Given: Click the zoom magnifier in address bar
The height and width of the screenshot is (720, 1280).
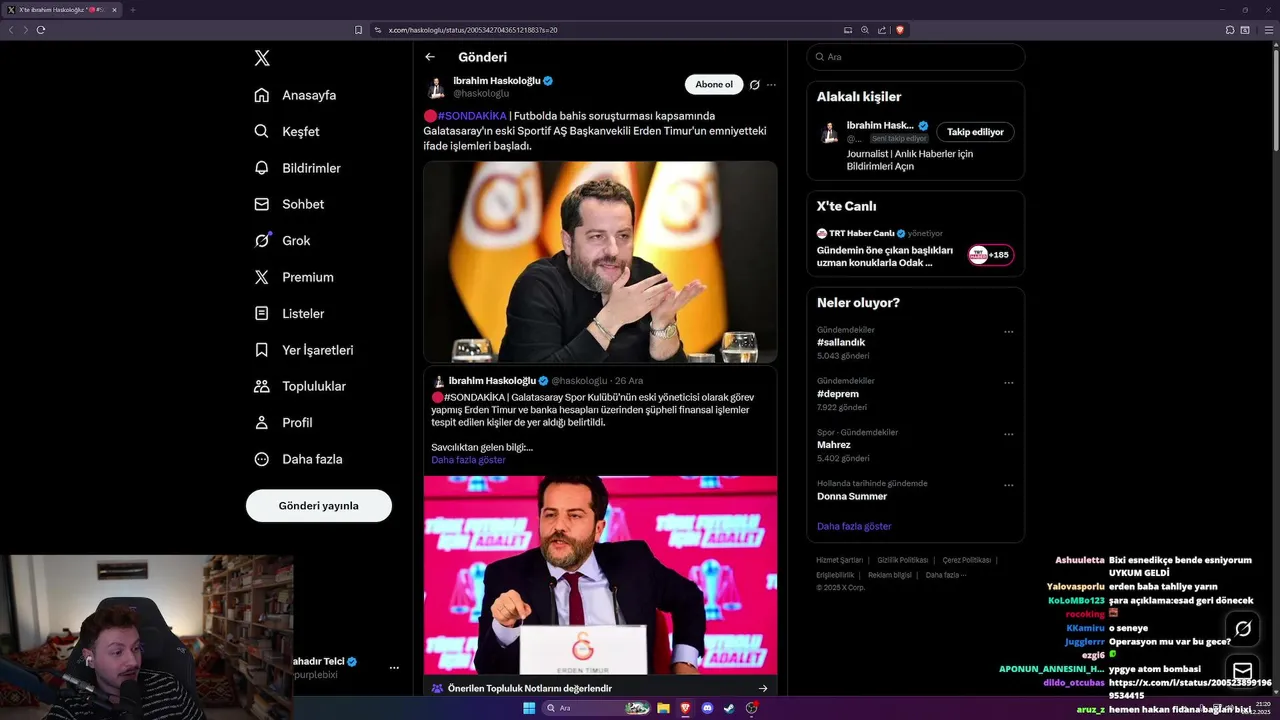Looking at the screenshot, I should [x=865, y=30].
